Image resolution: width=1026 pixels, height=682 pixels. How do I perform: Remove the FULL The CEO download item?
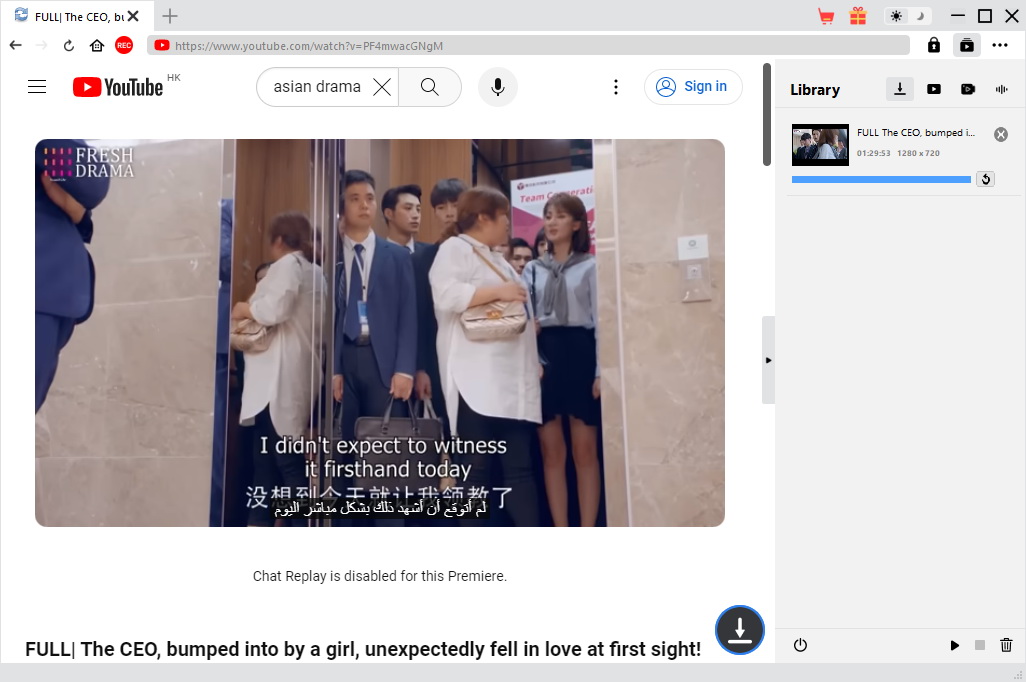(x=1000, y=134)
